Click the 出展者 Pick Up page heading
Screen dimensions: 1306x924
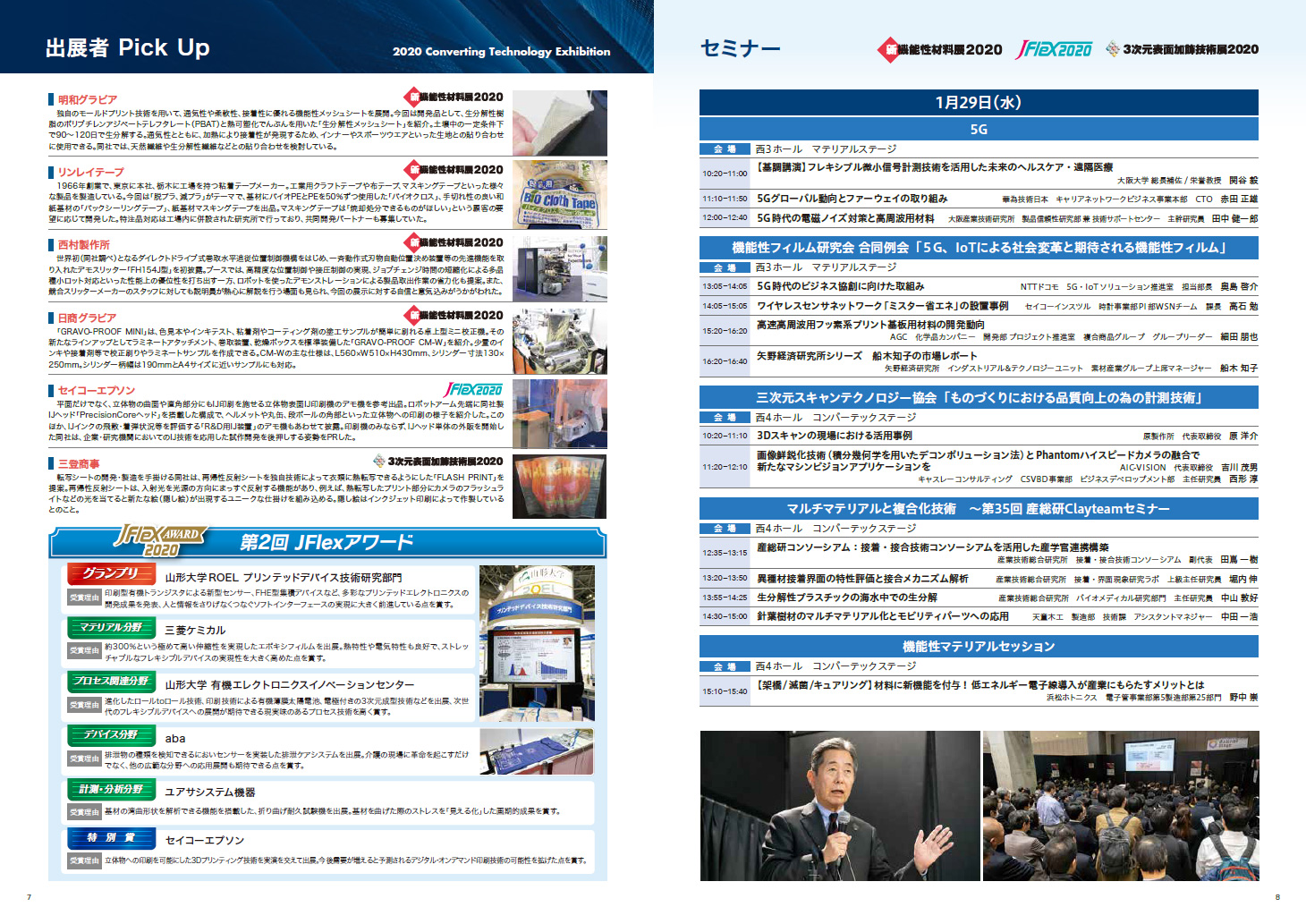[127, 47]
